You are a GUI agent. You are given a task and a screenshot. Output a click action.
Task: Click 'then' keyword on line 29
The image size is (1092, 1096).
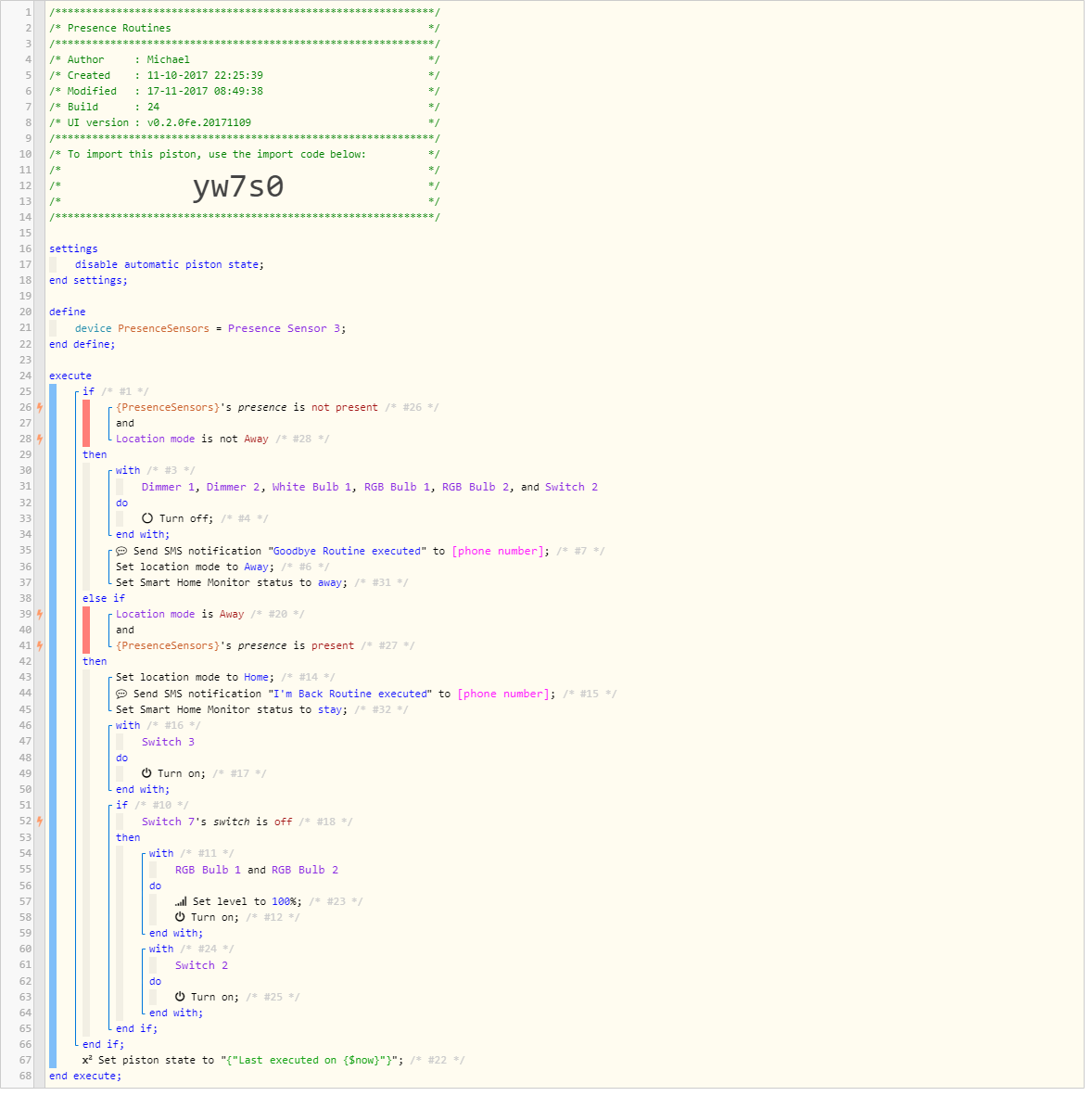(x=95, y=456)
